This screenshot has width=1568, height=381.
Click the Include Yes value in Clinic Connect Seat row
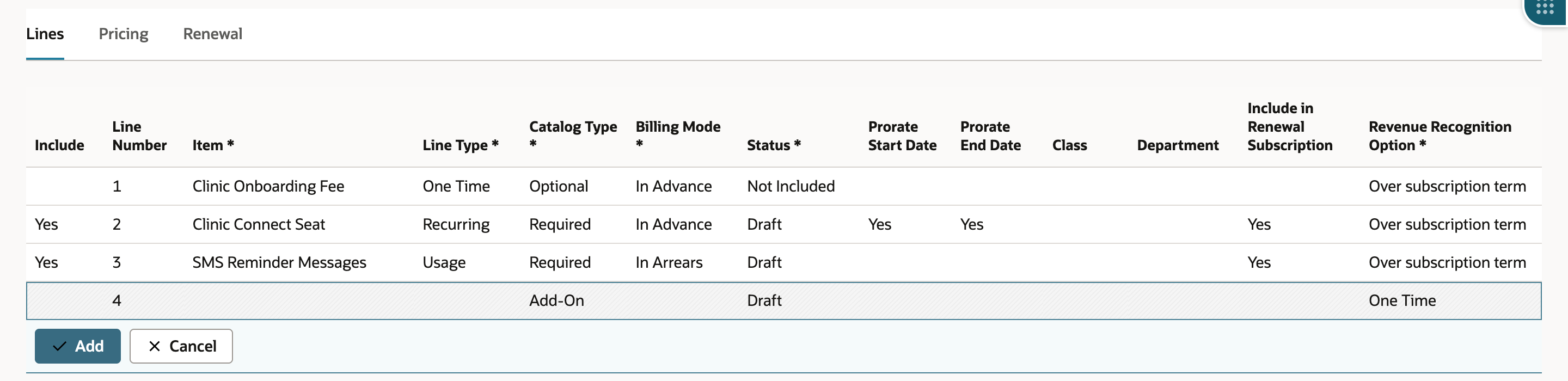point(46,225)
